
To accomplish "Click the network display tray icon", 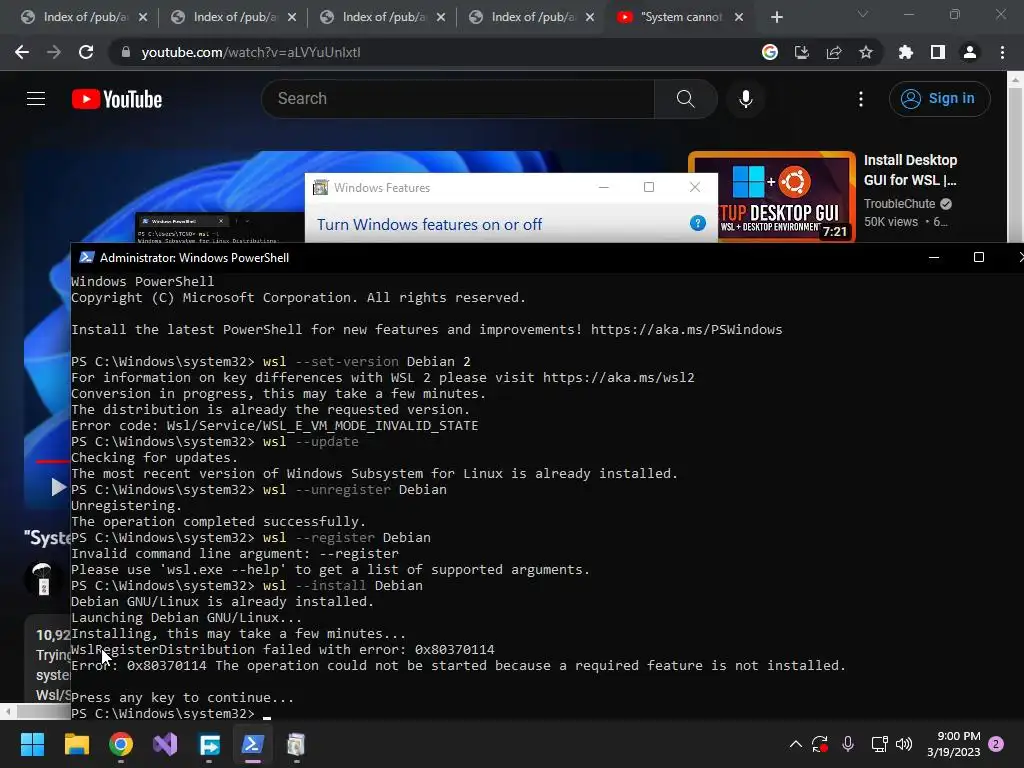I will [879, 744].
